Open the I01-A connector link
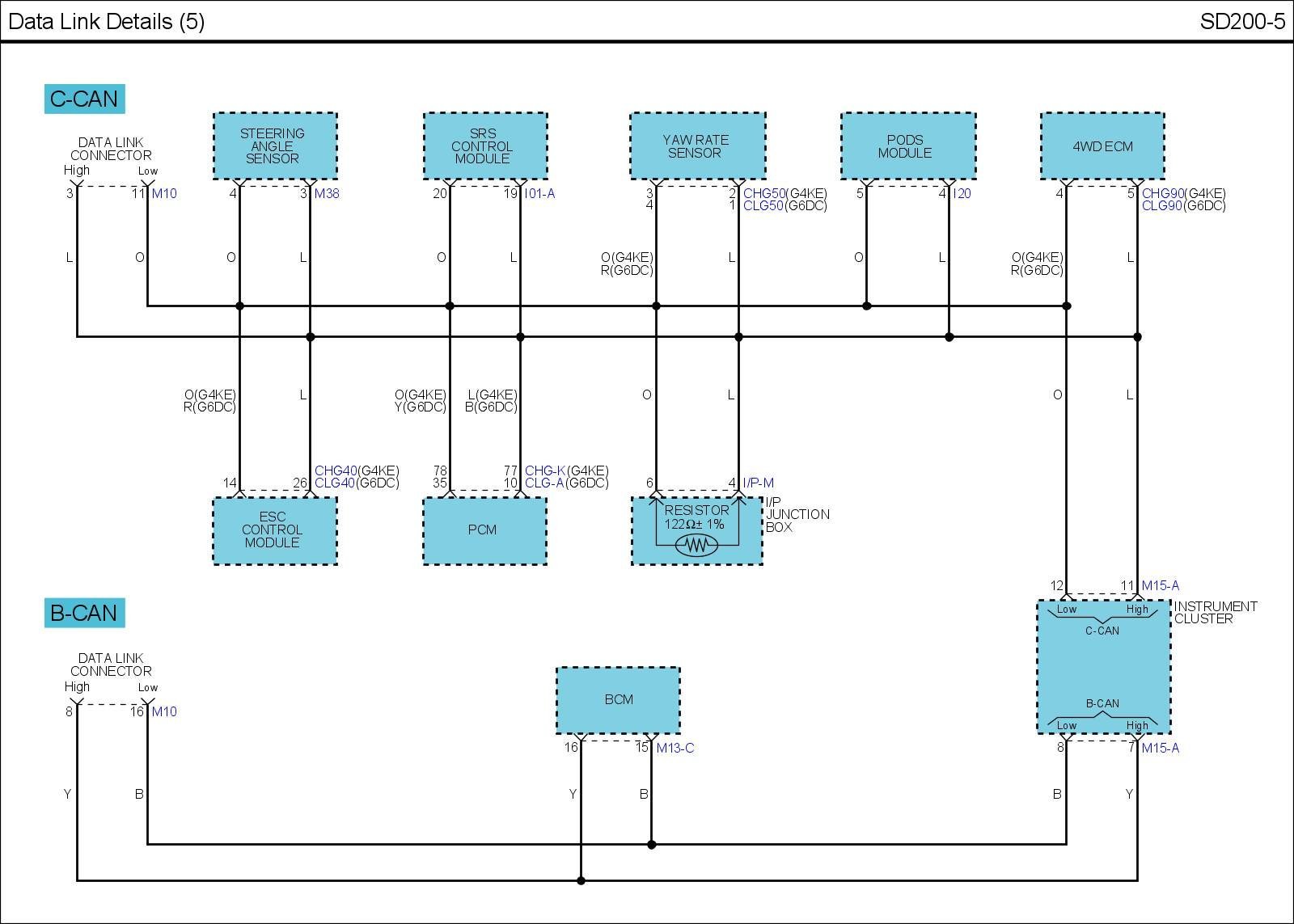 click(x=539, y=193)
